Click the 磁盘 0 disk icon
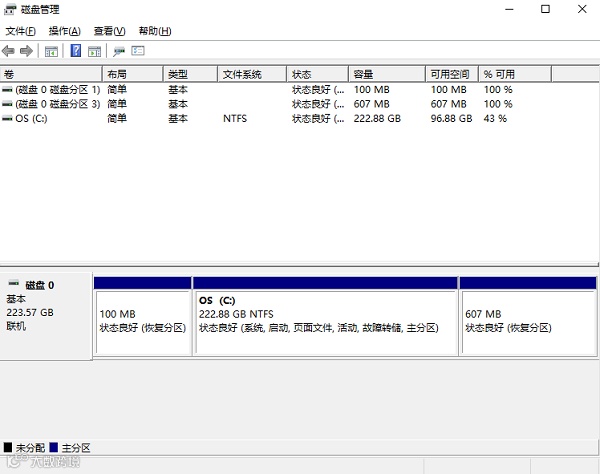Viewport: 600px width, 474px height. pyautogui.click(x=14, y=283)
